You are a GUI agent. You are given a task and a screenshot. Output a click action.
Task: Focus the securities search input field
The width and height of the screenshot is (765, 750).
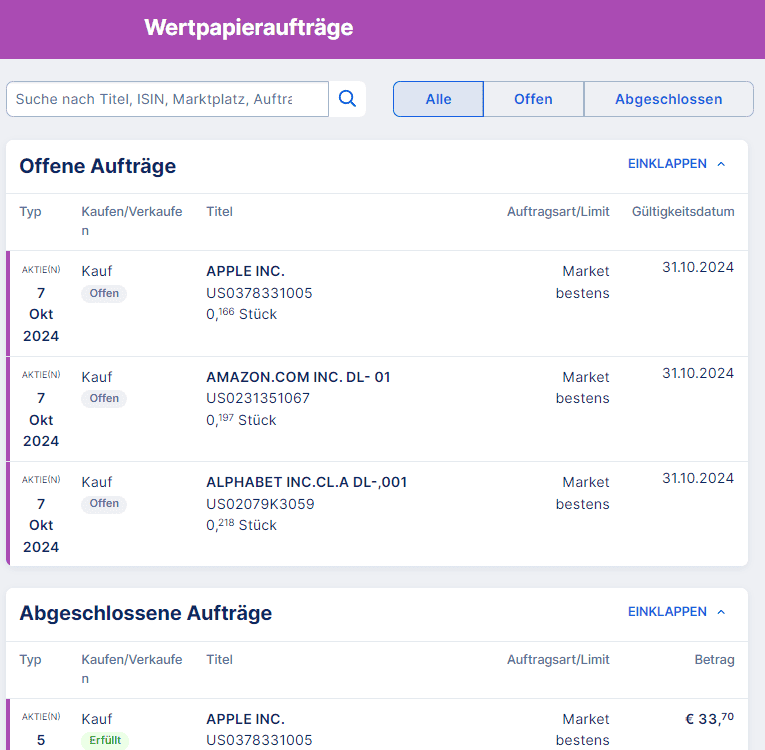tap(167, 99)
